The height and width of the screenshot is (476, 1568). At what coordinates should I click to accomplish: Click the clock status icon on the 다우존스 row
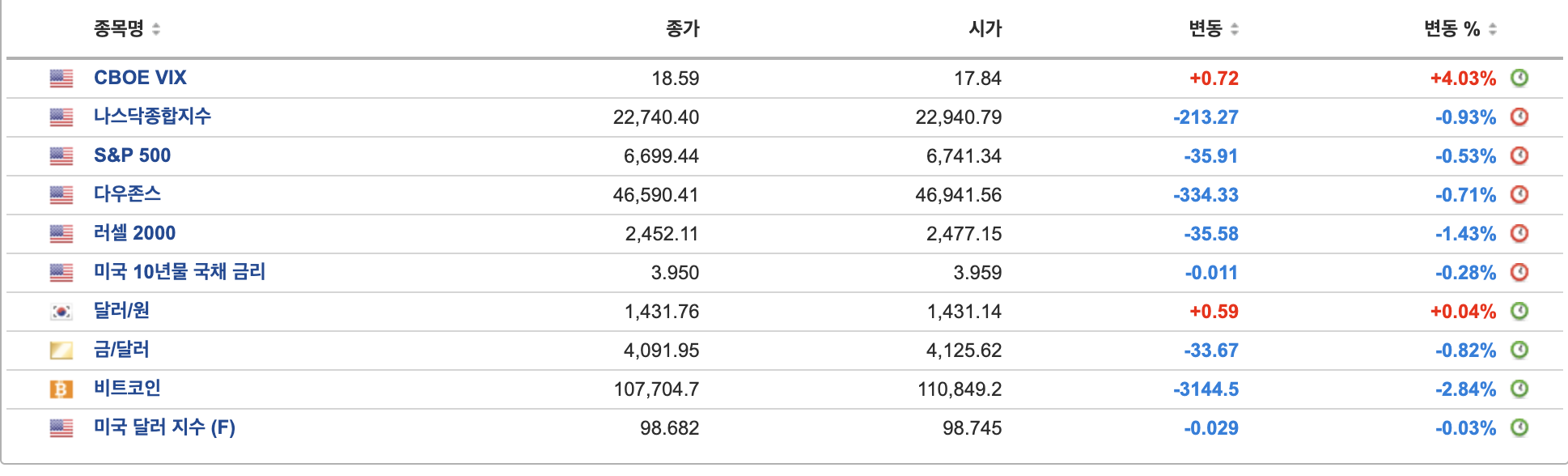(x=1521, y=194)
